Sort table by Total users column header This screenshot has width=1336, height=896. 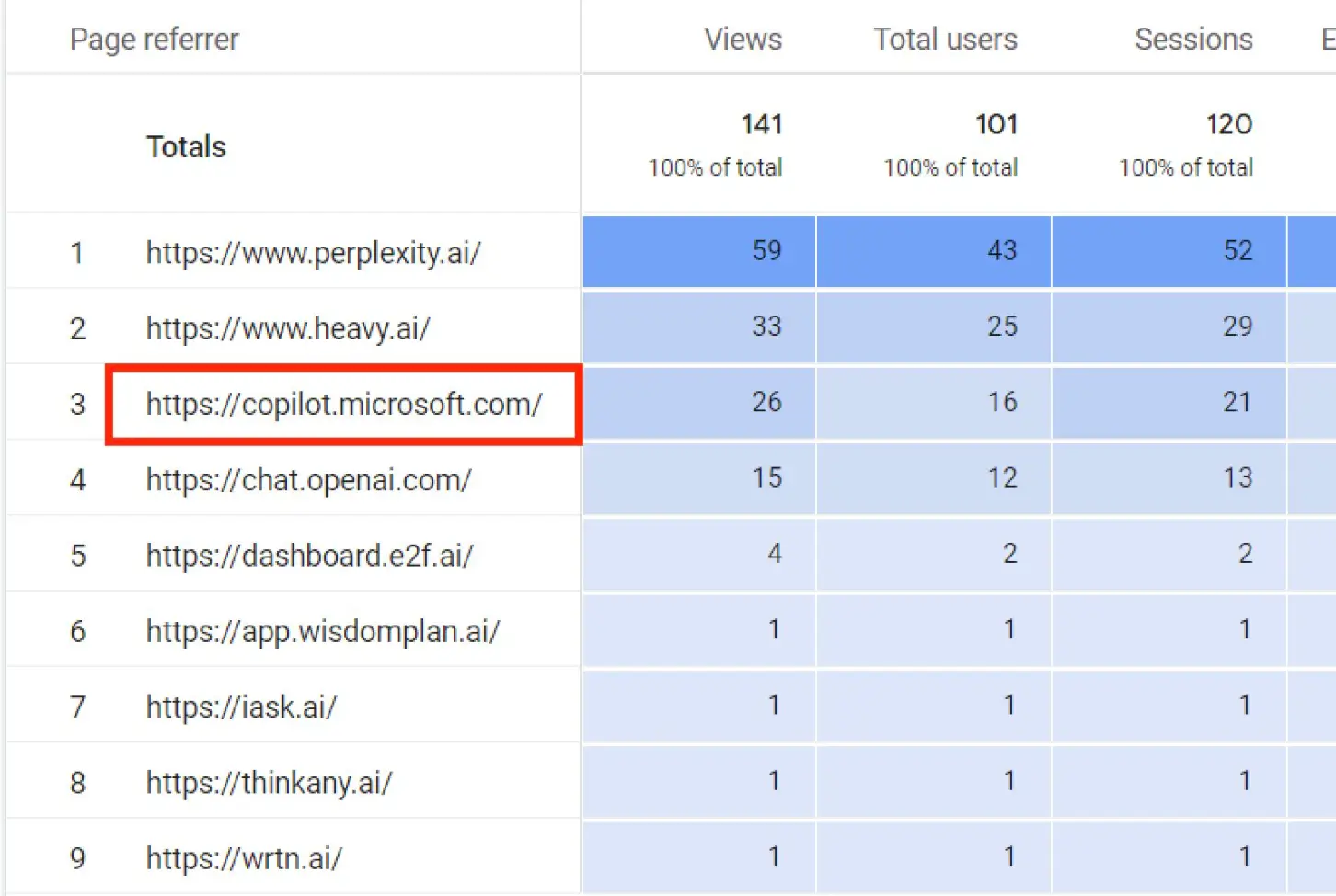point(945,40)
